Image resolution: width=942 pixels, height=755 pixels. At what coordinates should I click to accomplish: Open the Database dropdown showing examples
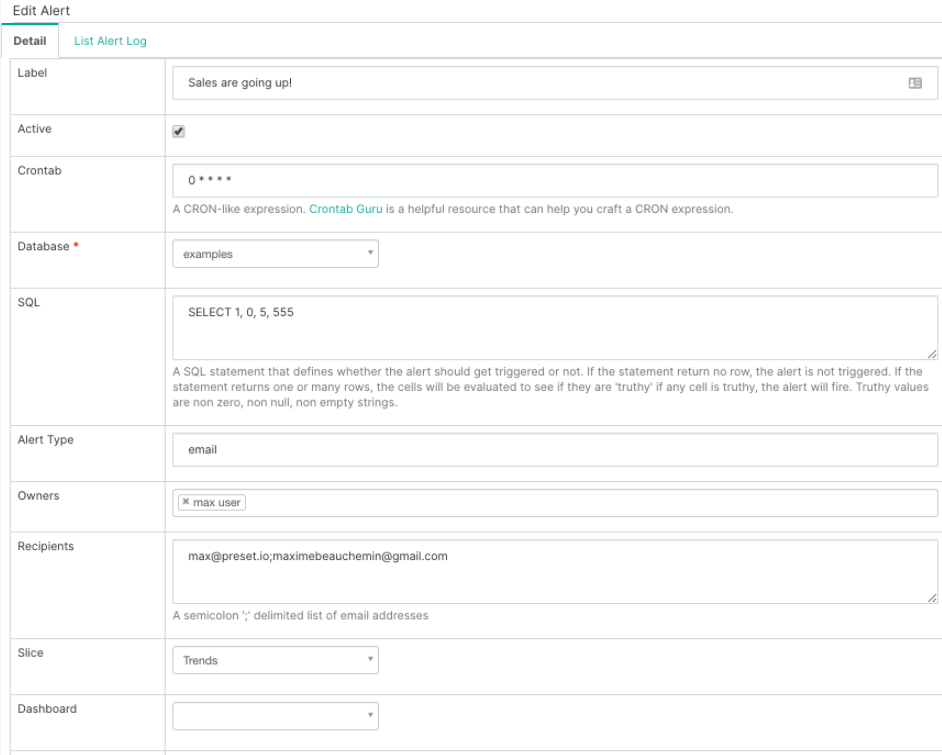pos(275,254)
